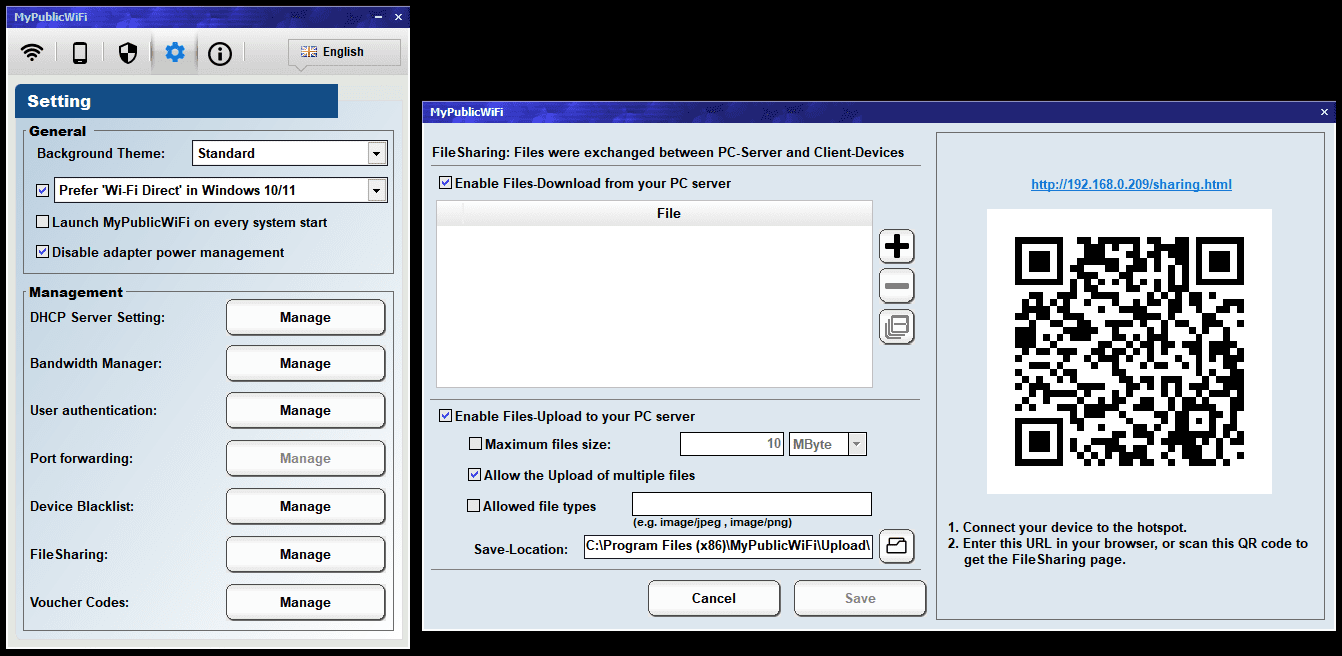Browse folder icon for Save-Location
Image resolution: width=1342 pixels, height=656 pixels.
coord(897,547)
